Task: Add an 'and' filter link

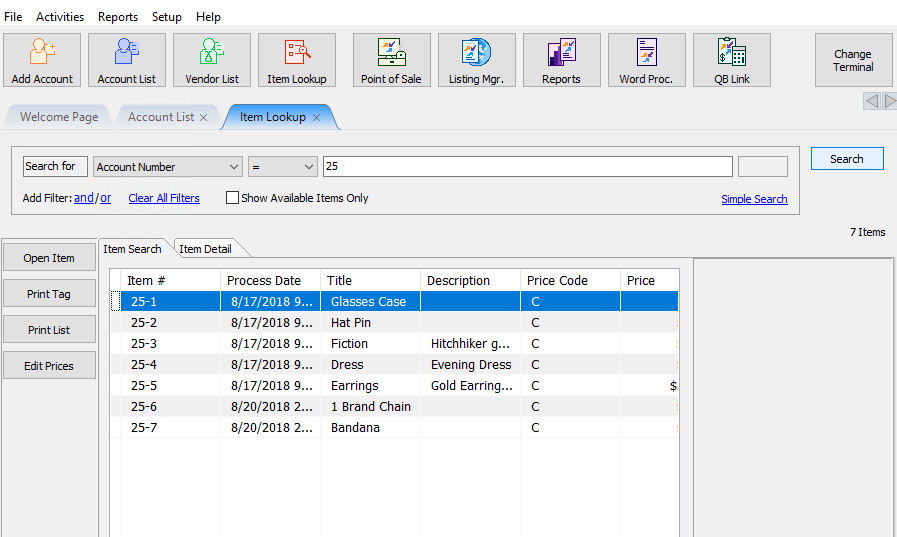Action: pyautogui.click(x=84, y=198)
